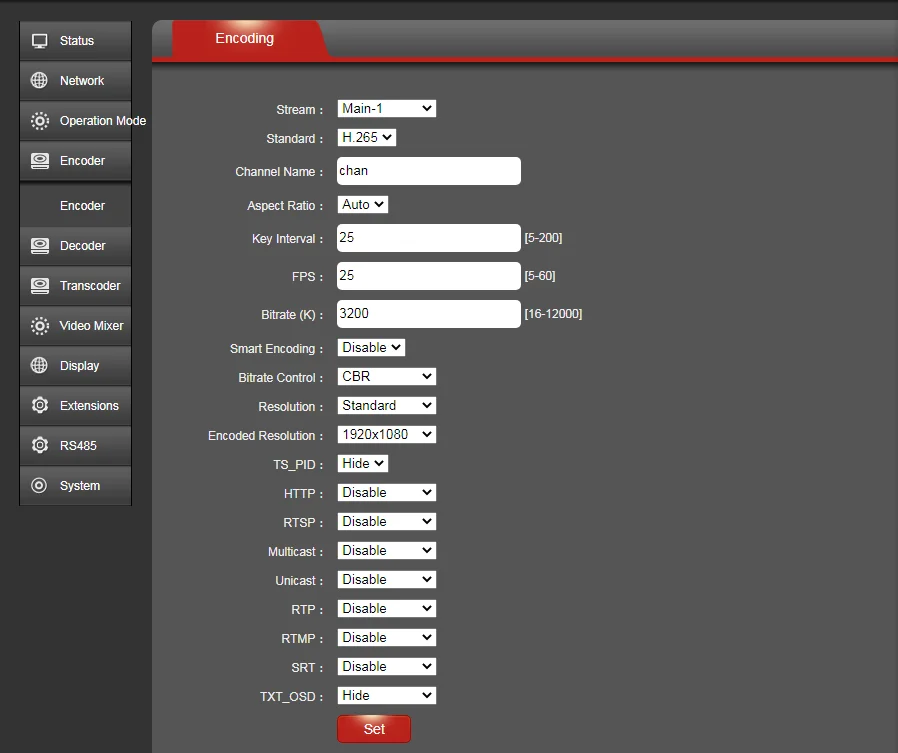Change the Standard from H.265
The image size is (898, 753).
pyautogui.click(x=366, y=138)
